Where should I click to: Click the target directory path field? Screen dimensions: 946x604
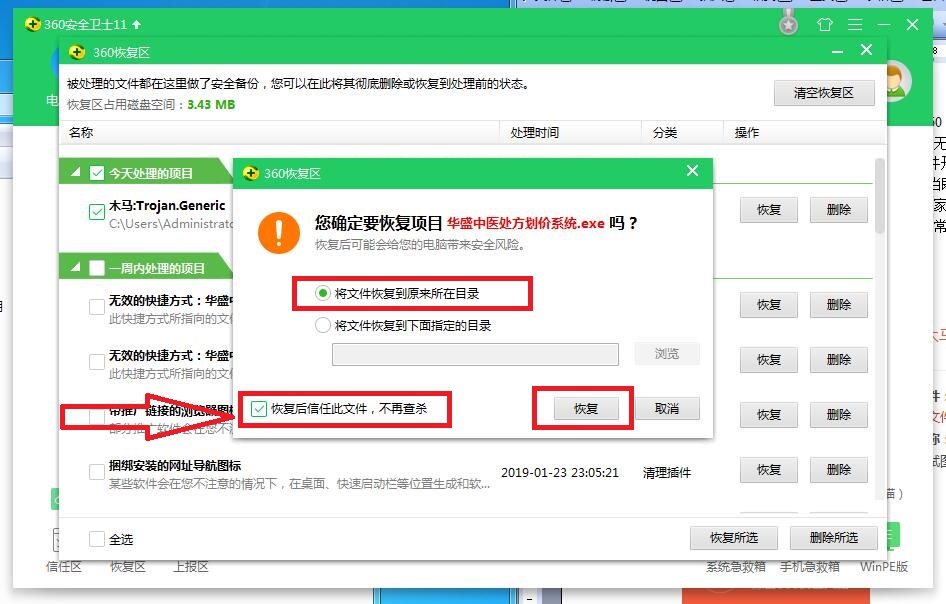[x=475, y=354]
